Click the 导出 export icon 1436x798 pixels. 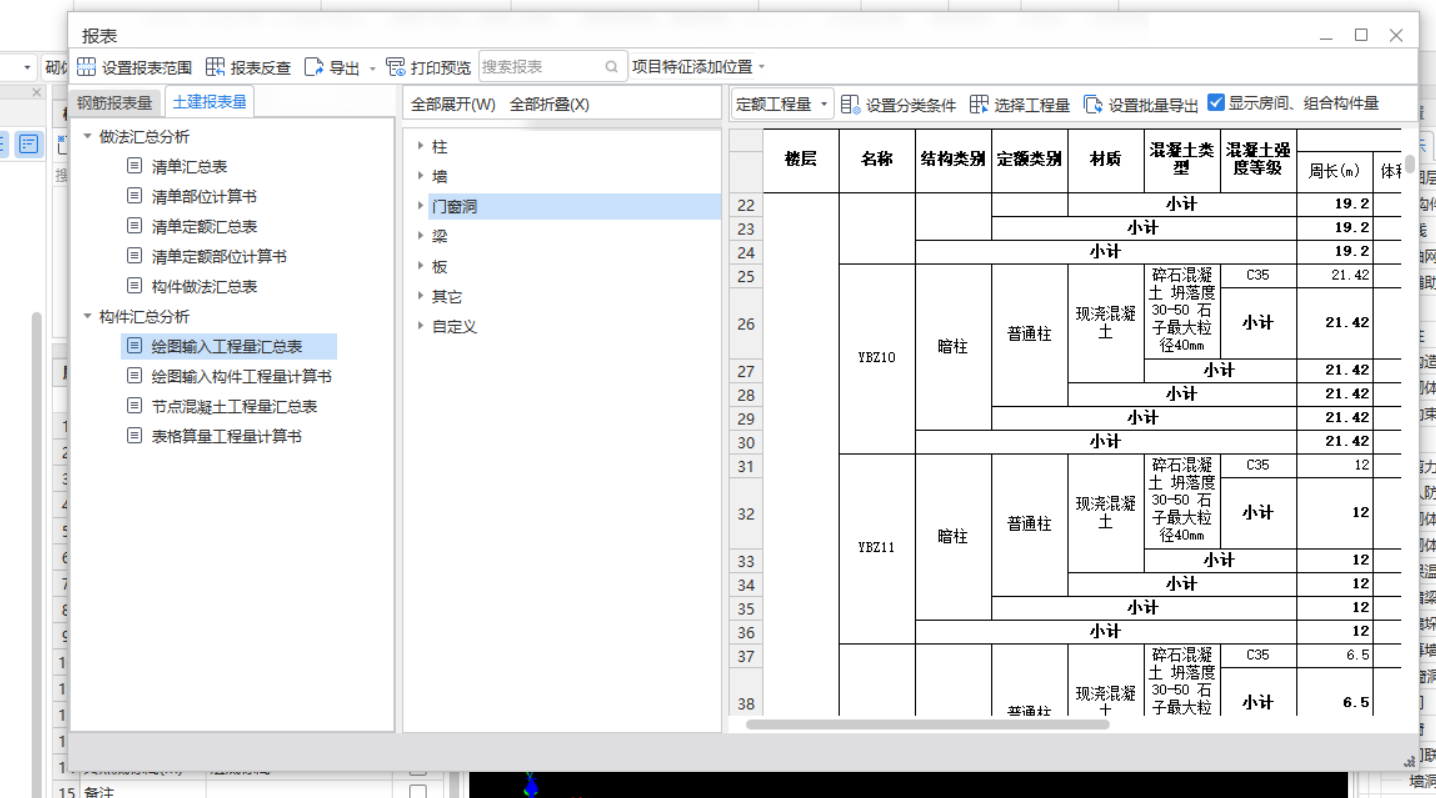coord(314,67)
